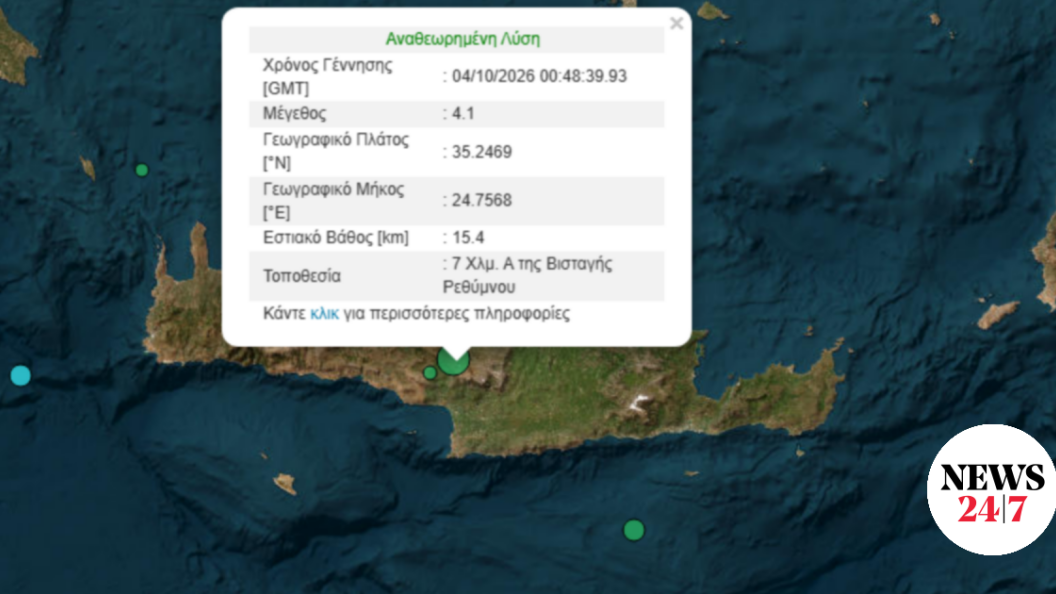
Task: Select the longitude value 24.7568
Action: pos(482,201)
